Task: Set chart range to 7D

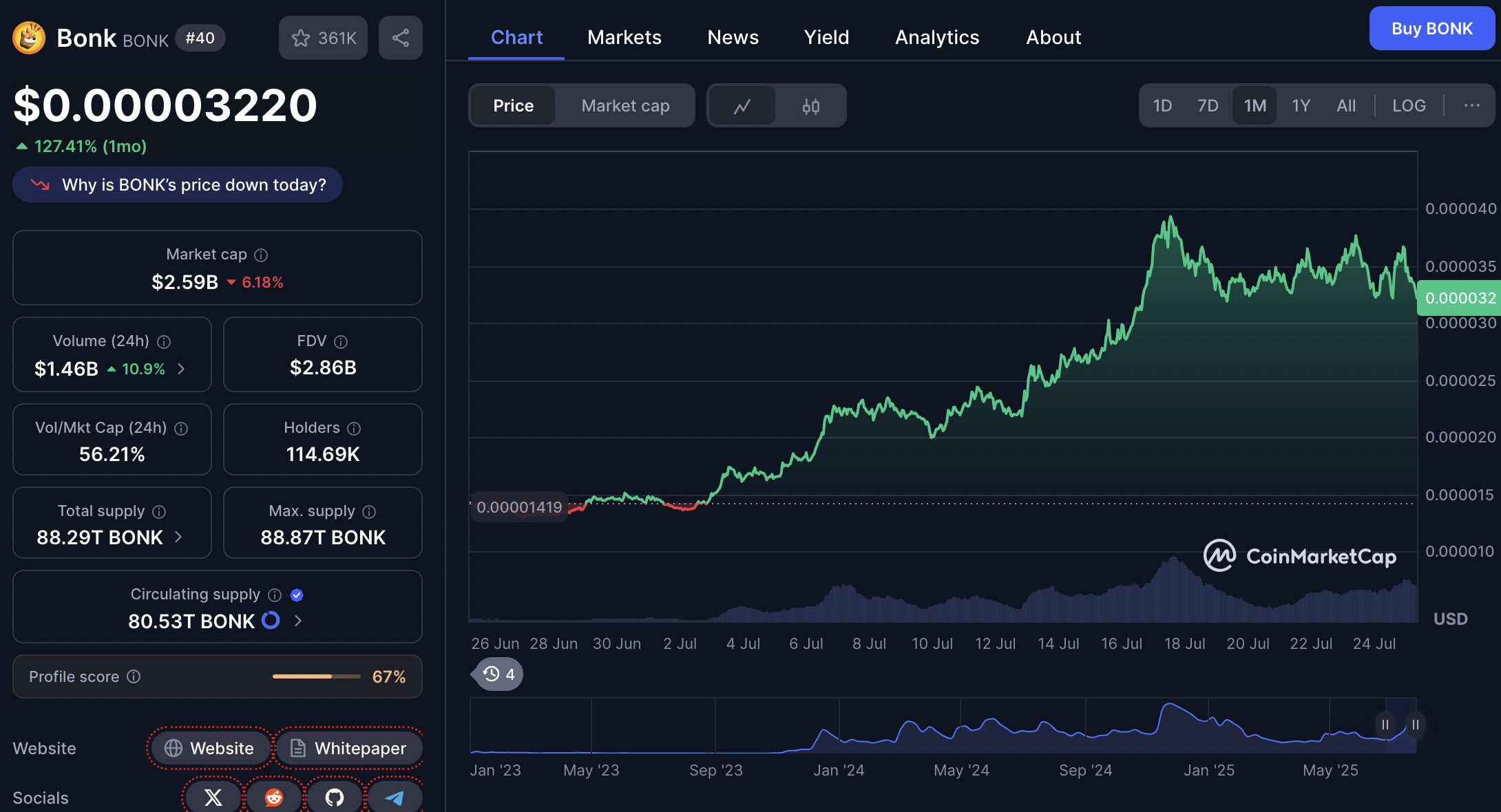Action: click(x=1208, y=106)
